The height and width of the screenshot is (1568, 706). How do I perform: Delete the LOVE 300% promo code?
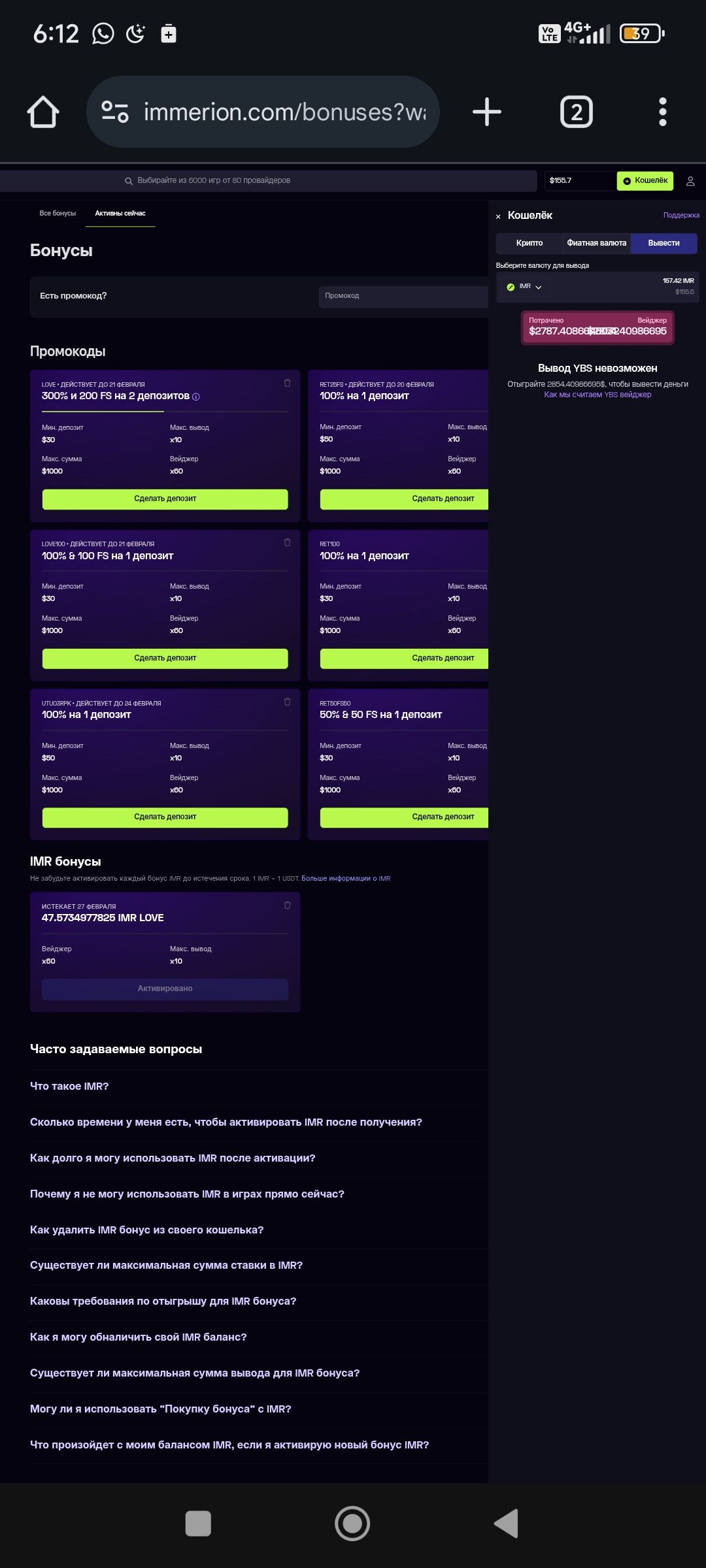coord(287,383)
